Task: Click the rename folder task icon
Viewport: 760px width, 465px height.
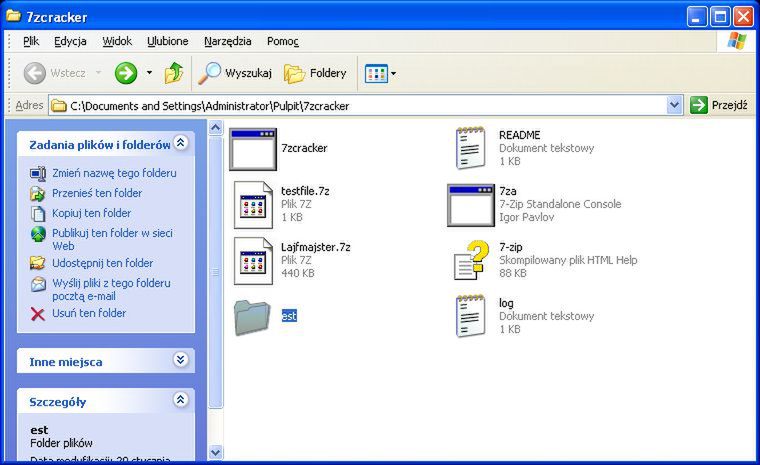Action: (38, 173)
